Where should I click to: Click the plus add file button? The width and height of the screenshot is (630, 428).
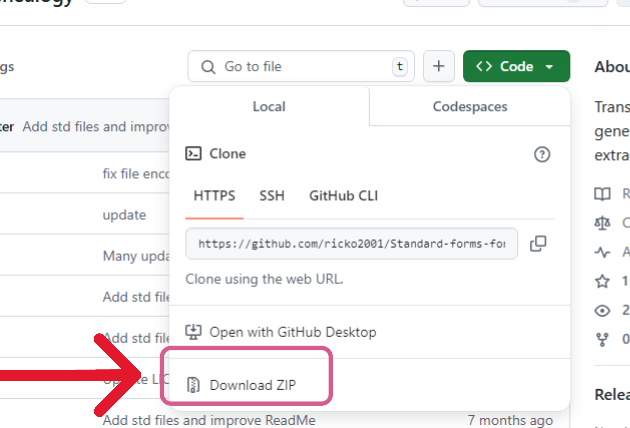tap(439, 67)
